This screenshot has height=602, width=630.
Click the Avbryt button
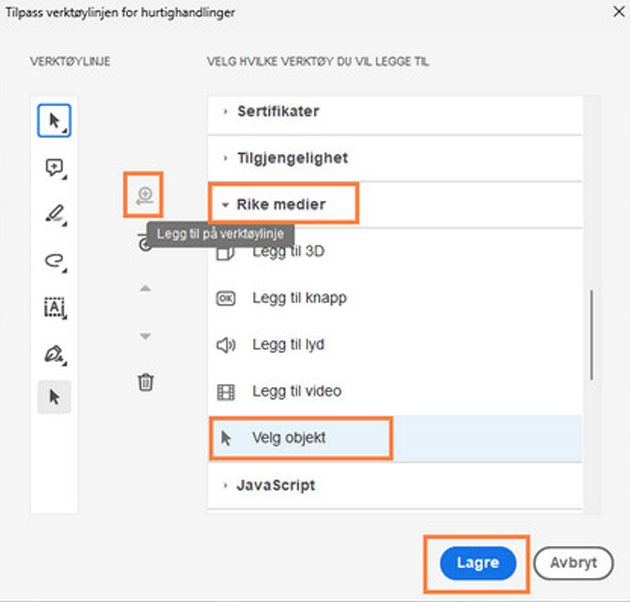tap(573, 563)
